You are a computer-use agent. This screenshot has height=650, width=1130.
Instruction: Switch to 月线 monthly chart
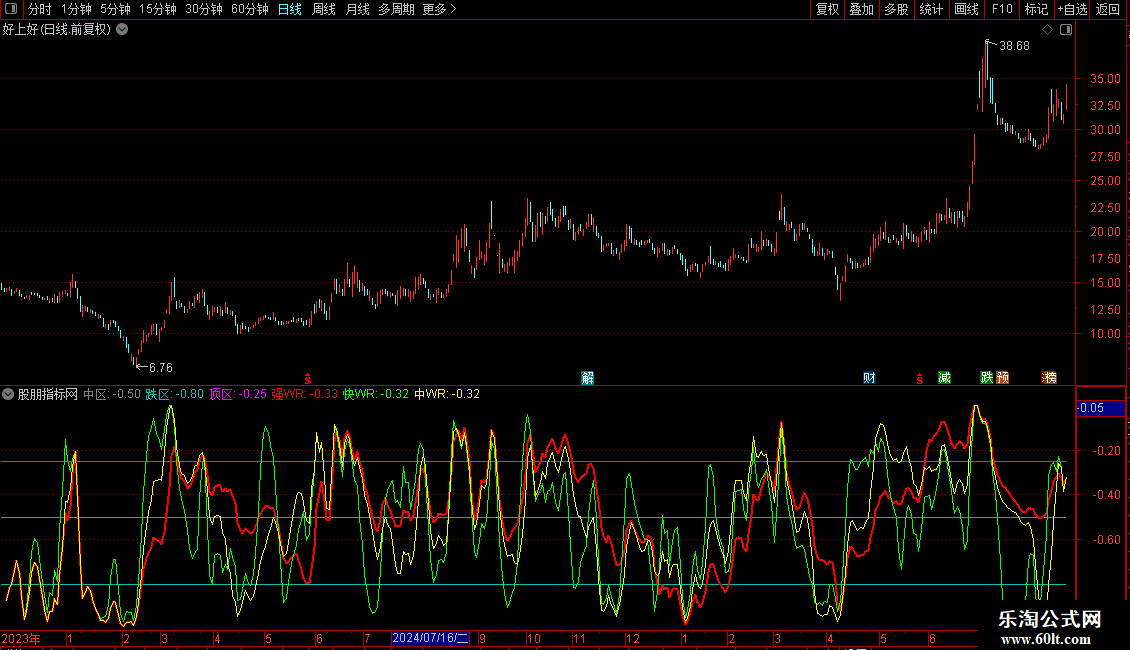point(357,9)
